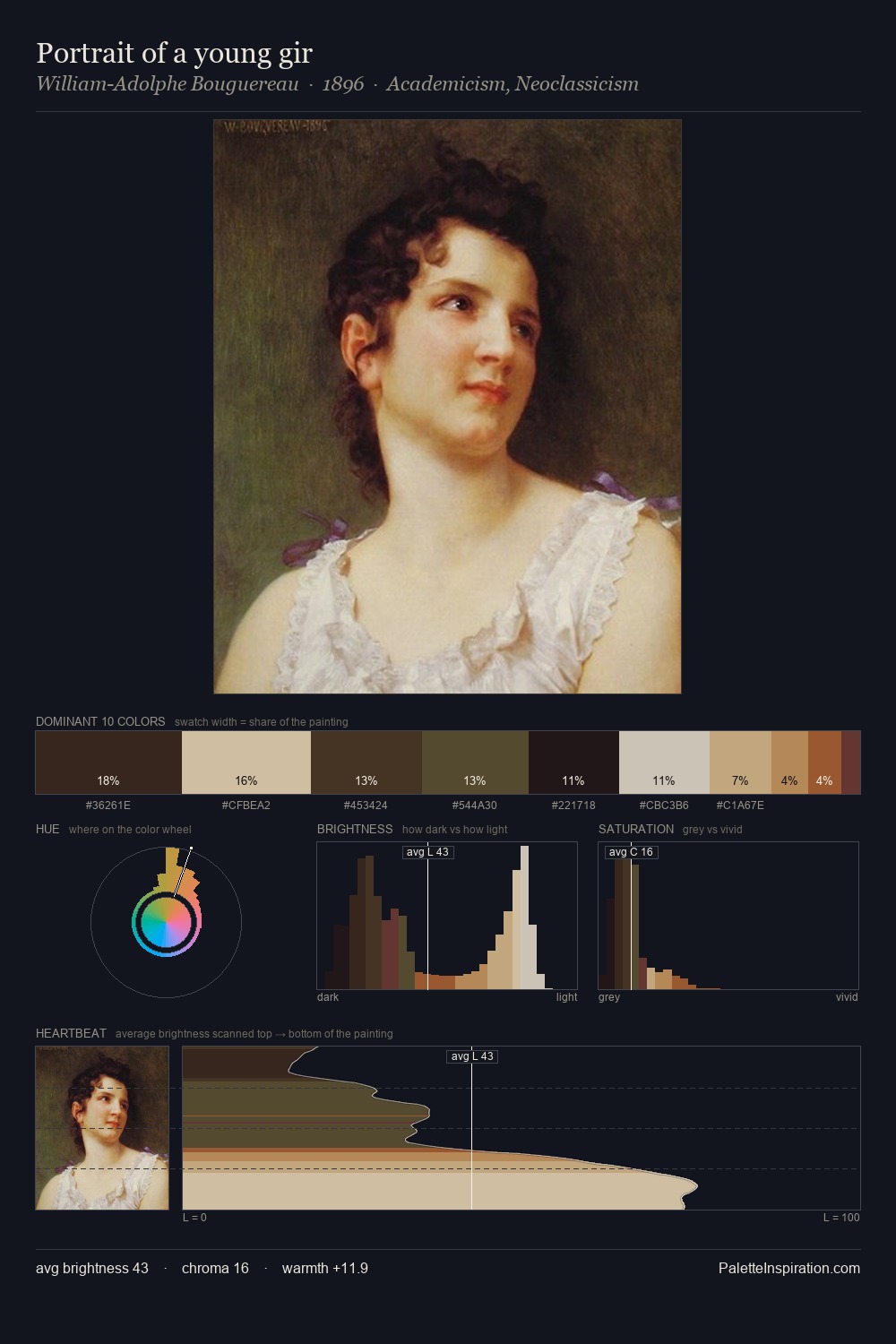896x1344 pixels.
Task: Click the year 1896 in subtitle
Action: click(x=343, y=84)
